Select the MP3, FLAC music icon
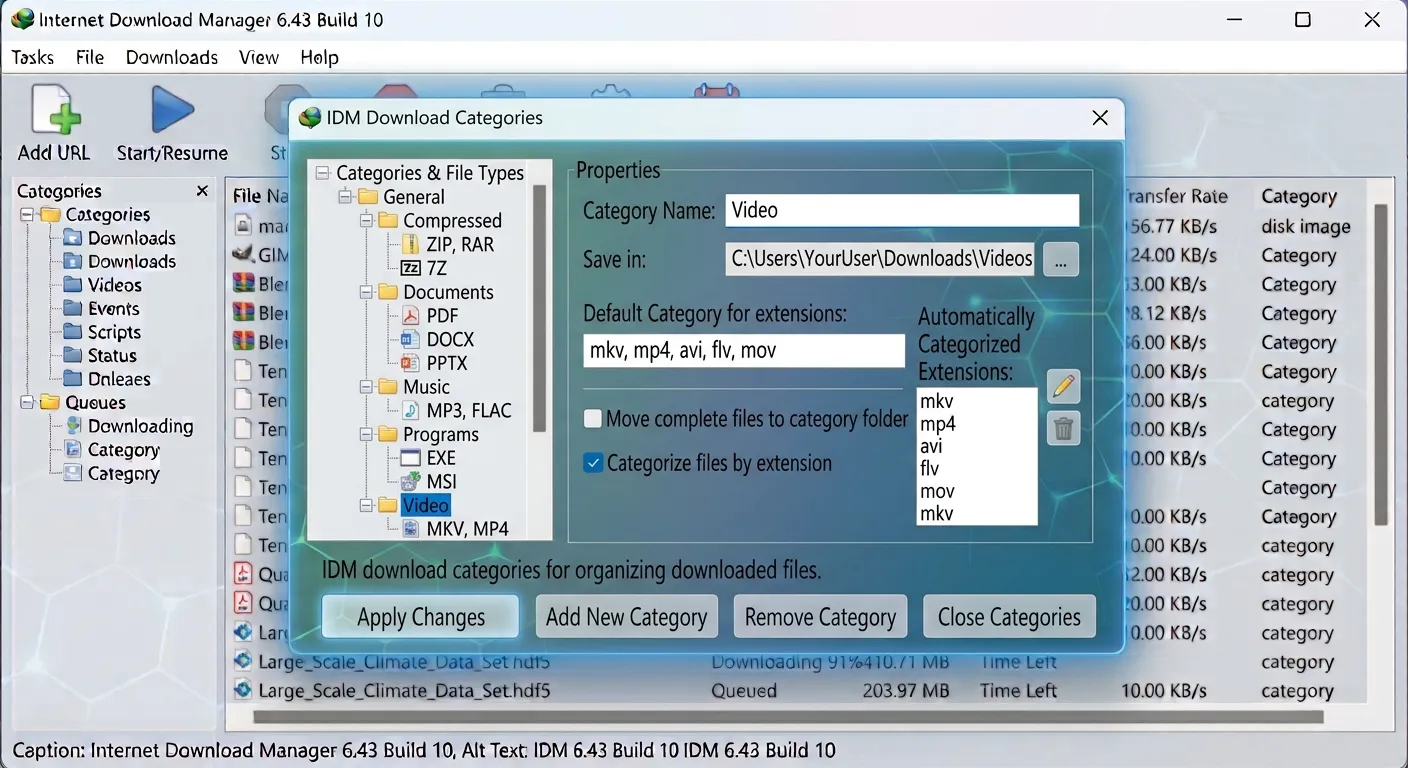 point(411,411)
